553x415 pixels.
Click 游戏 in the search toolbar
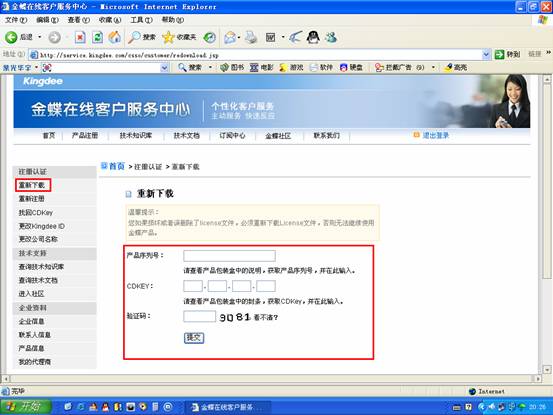click(291, 67)
